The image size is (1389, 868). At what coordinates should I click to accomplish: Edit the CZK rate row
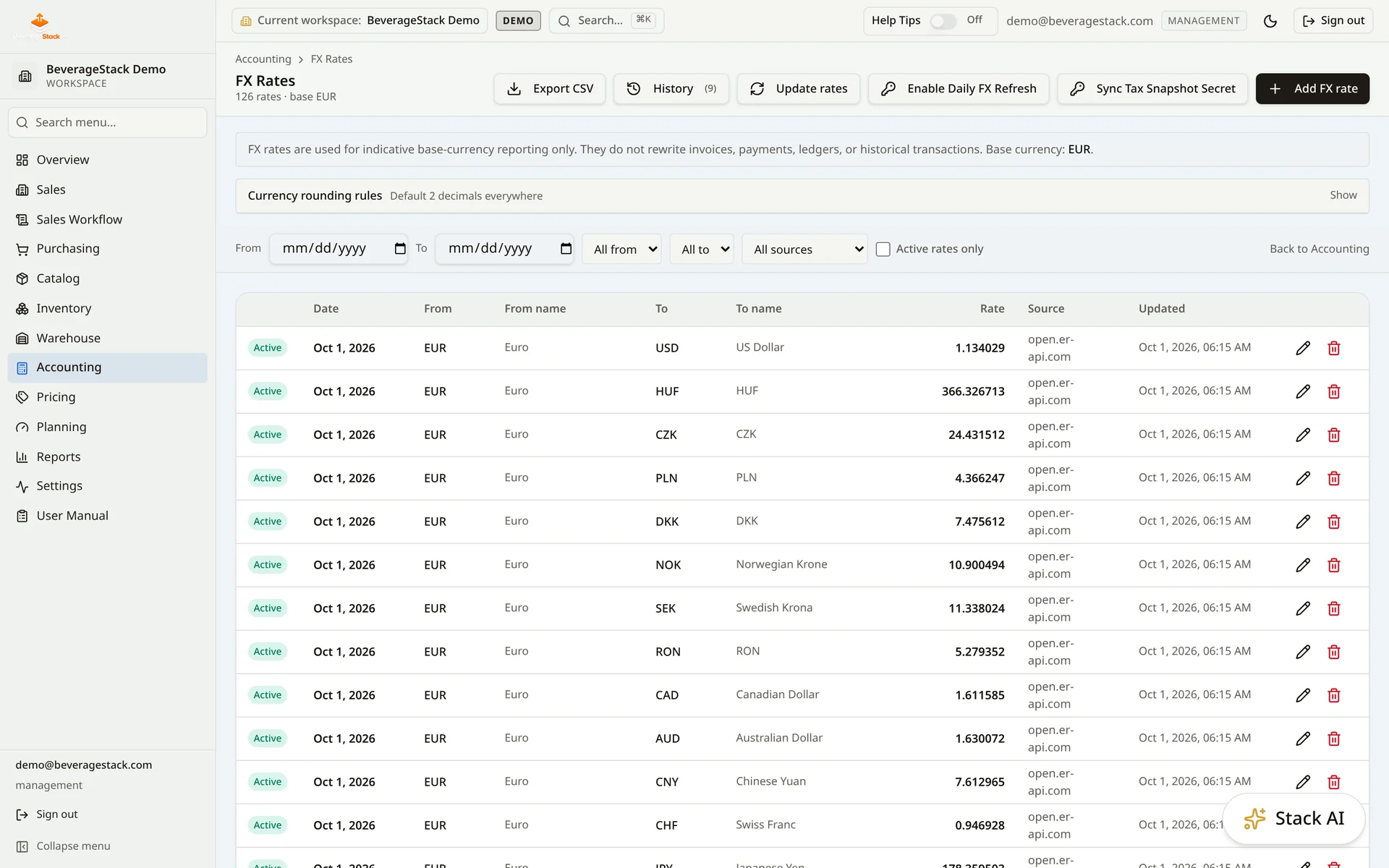tap(1303, 435)
